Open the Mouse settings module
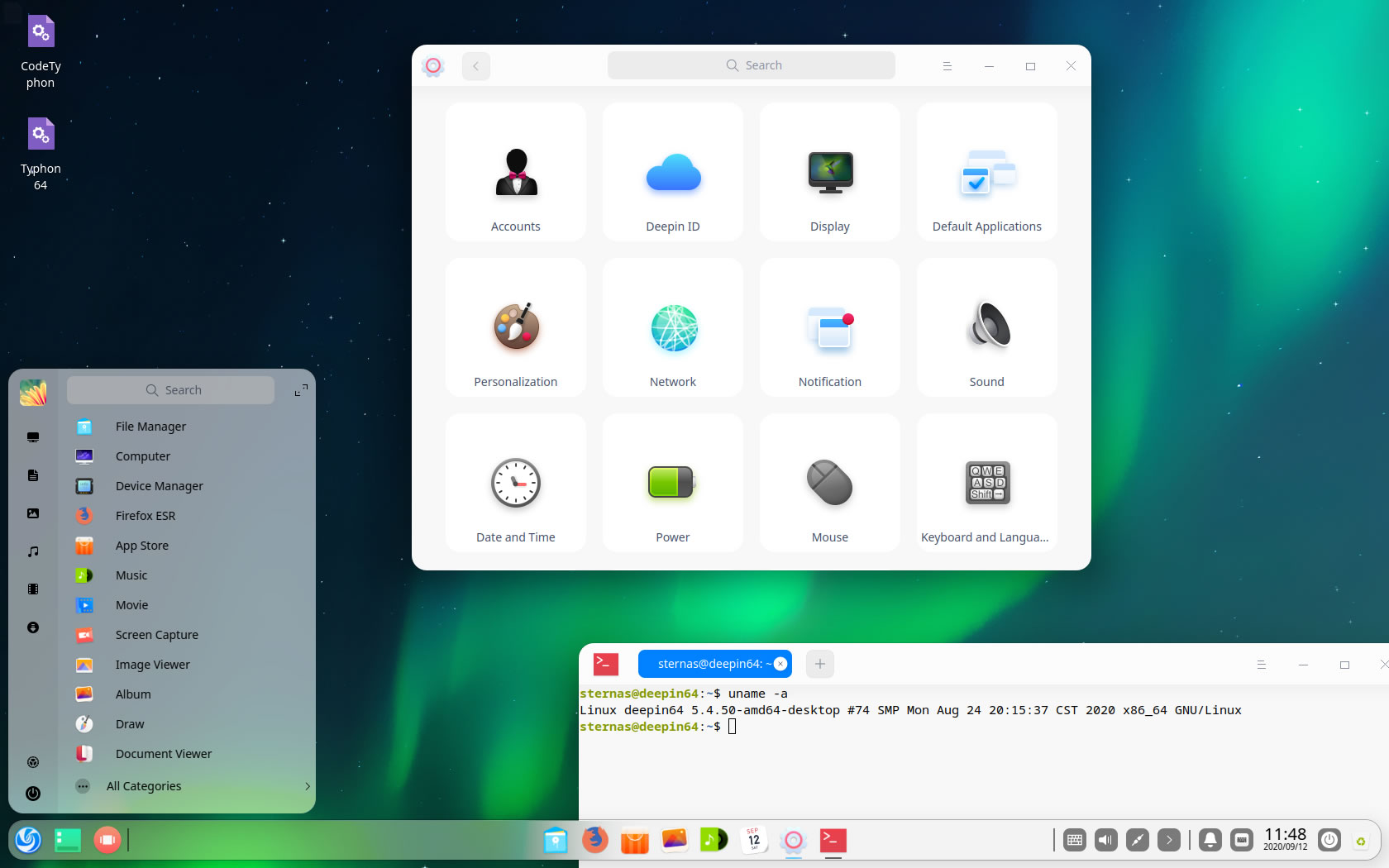 [830, 483]
